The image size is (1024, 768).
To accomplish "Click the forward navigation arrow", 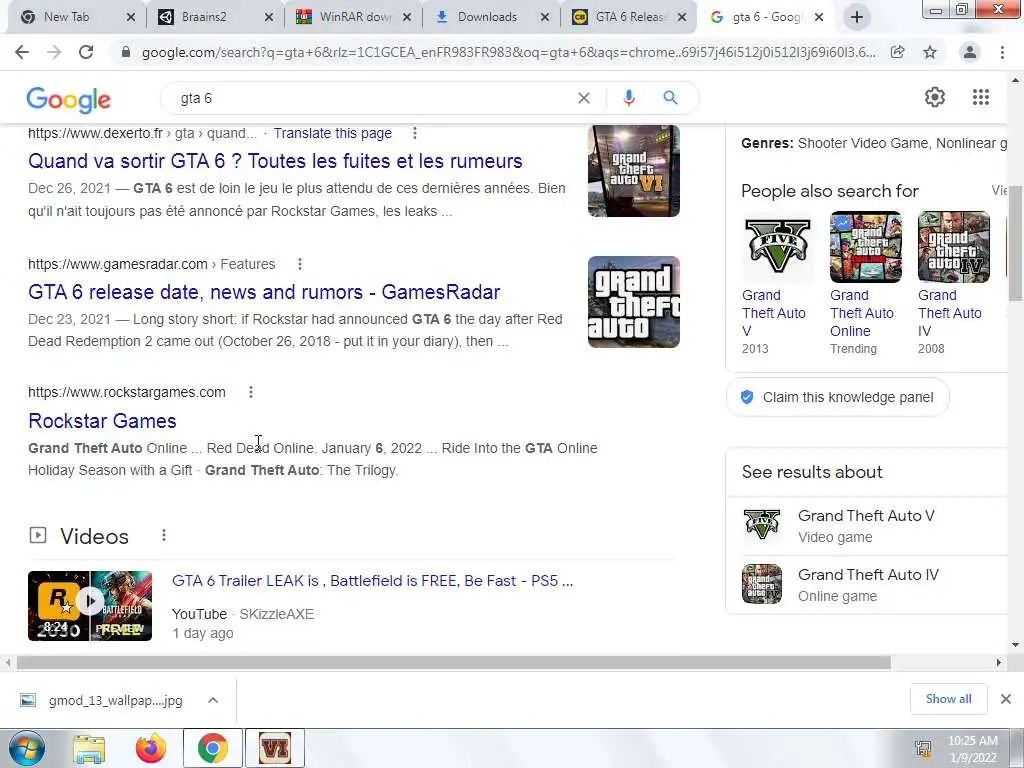I will [x=54, y=52].
